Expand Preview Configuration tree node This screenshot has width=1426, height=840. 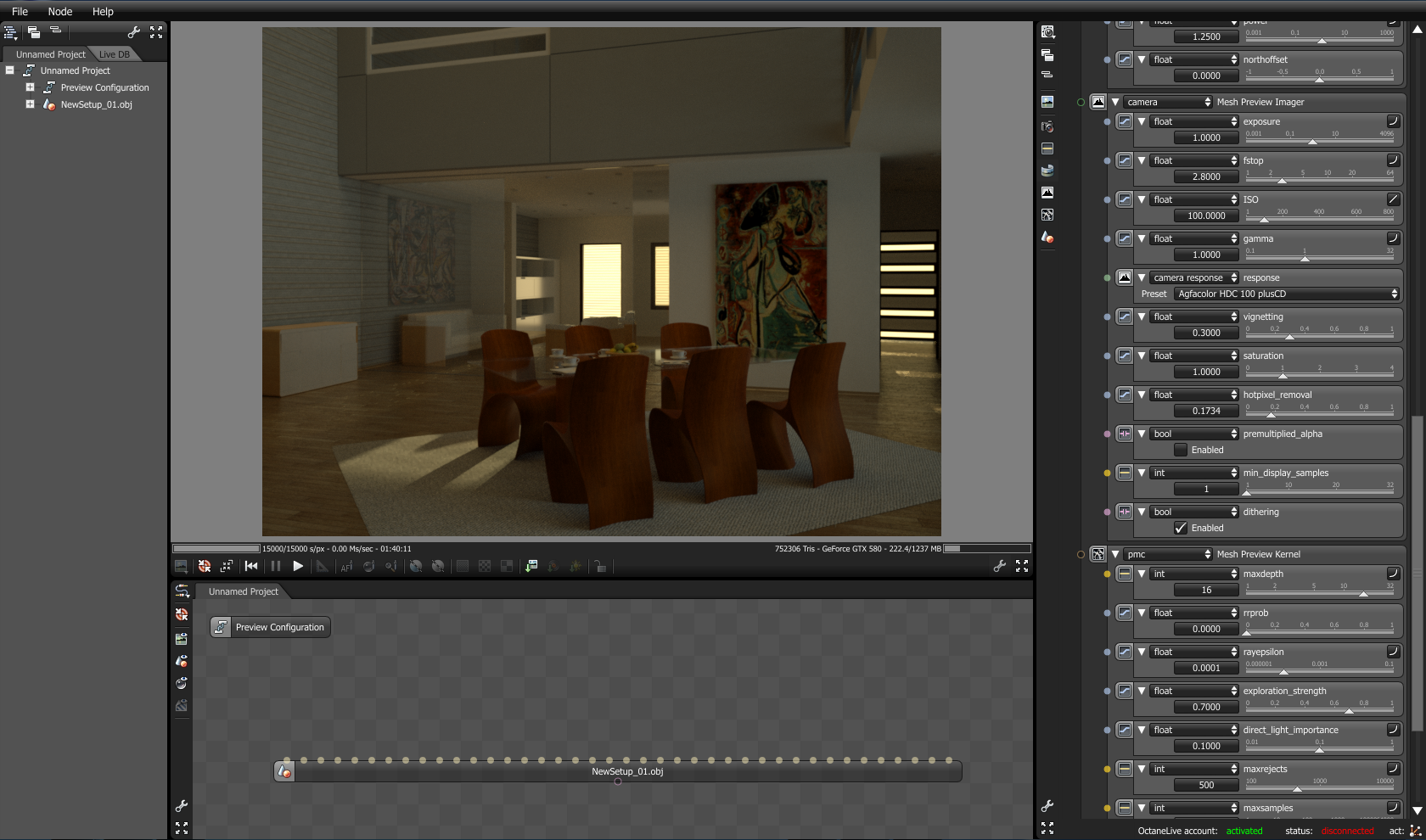point(30,87)
